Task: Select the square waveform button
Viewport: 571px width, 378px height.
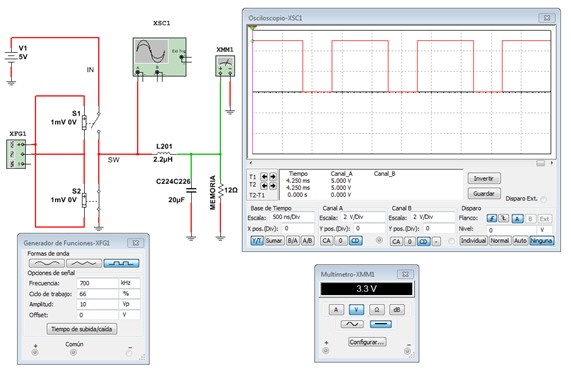Action: pos(121,263)
